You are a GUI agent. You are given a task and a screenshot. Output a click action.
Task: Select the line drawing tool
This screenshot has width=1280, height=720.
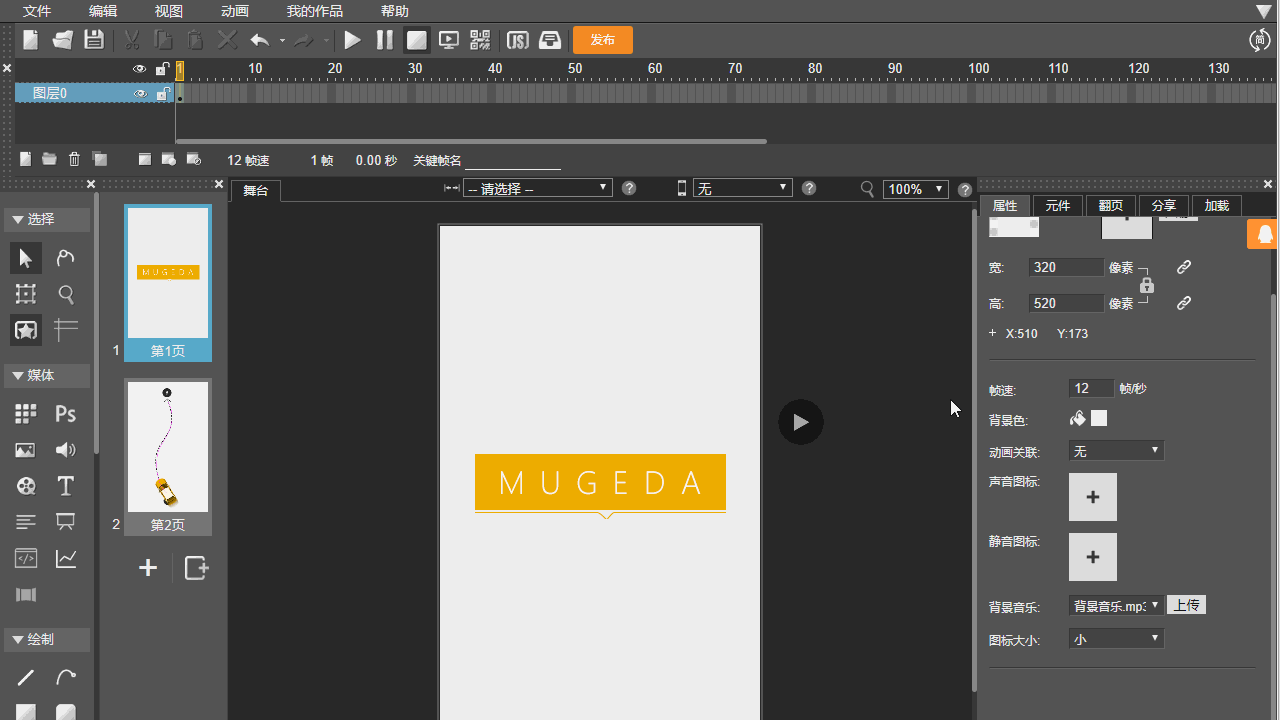[x=26, y=677]
